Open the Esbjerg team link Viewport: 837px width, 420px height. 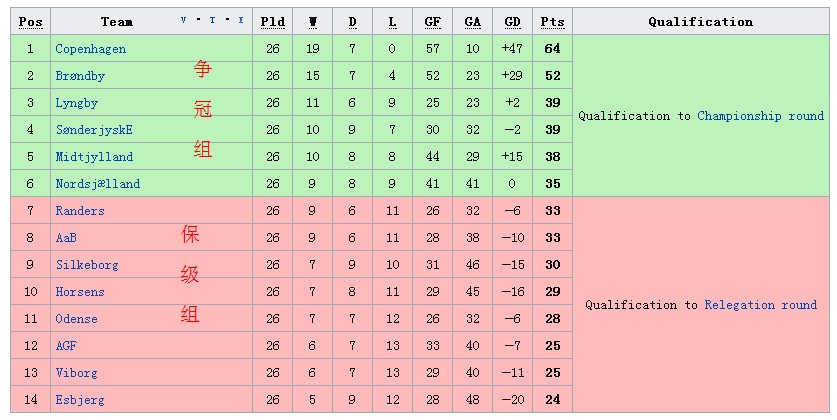click(x=80, y=400)
